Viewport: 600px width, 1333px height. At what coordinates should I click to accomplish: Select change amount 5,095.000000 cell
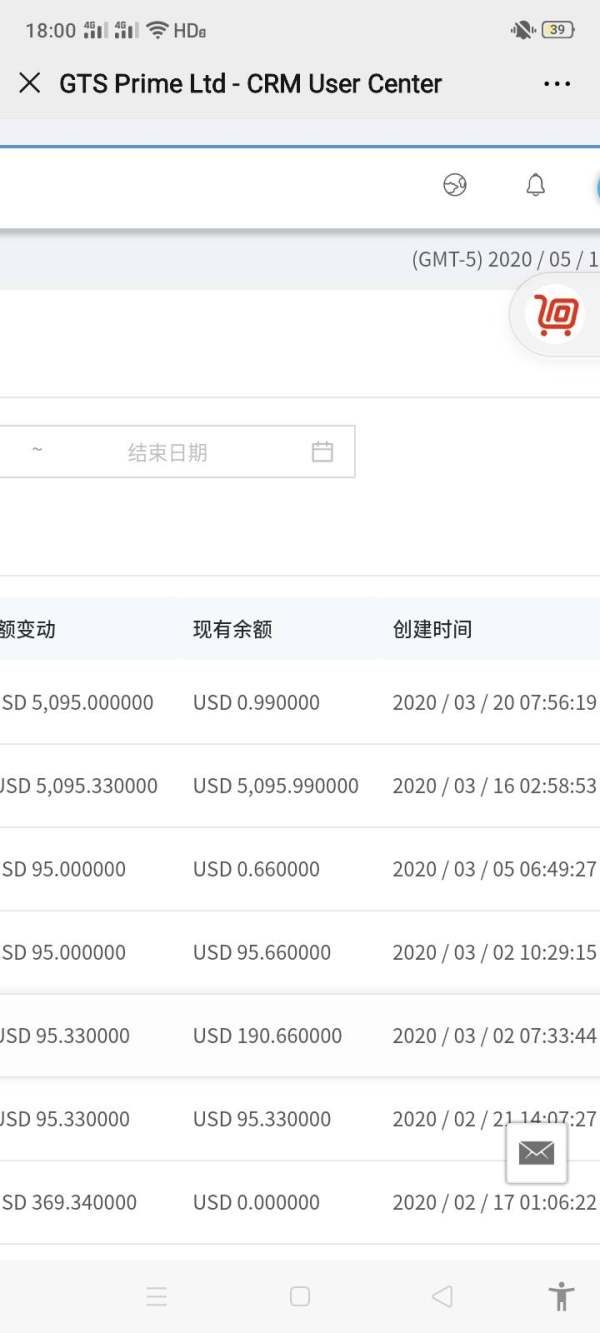[77, 703]
